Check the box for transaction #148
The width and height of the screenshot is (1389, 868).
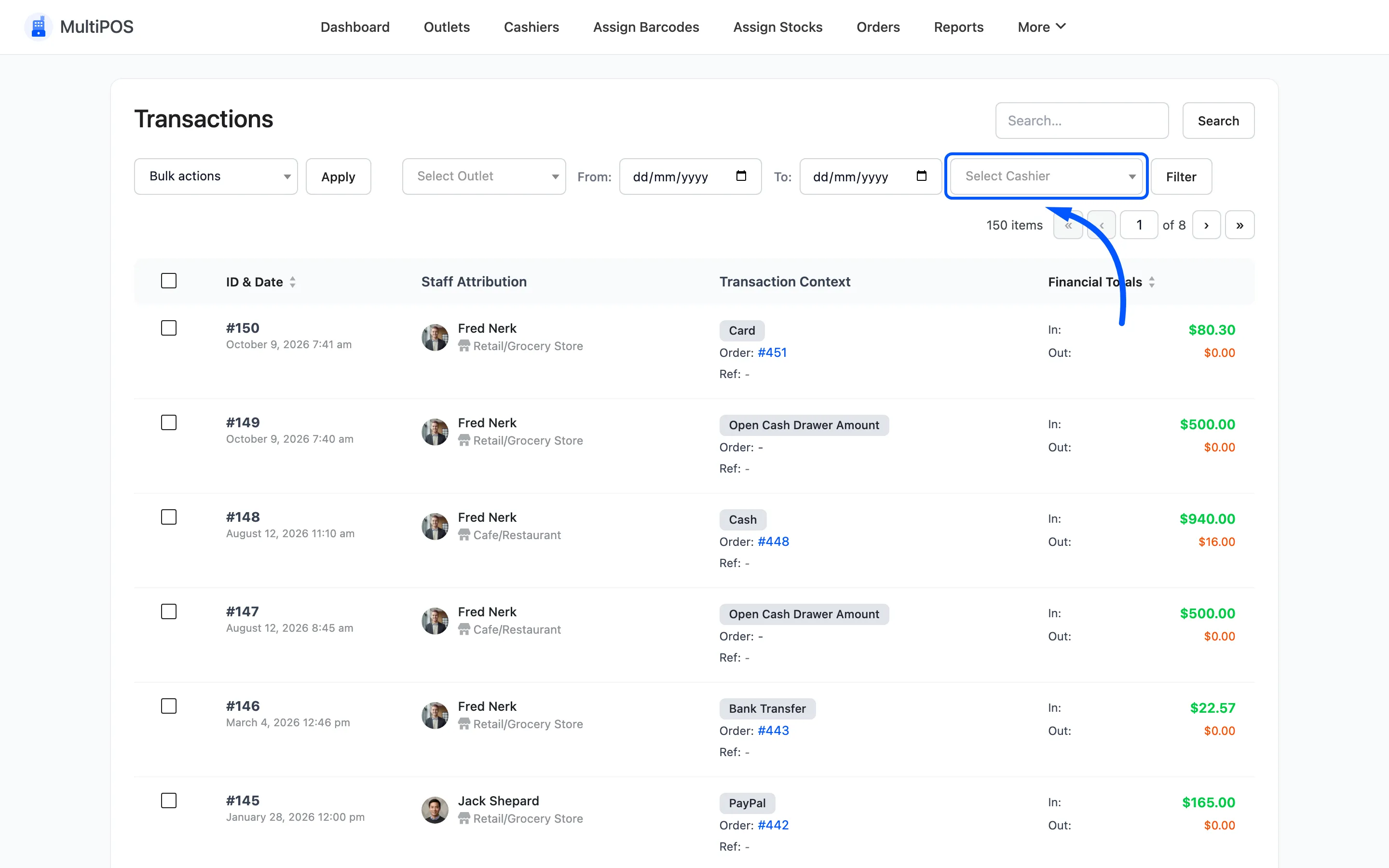pos(169,517)
